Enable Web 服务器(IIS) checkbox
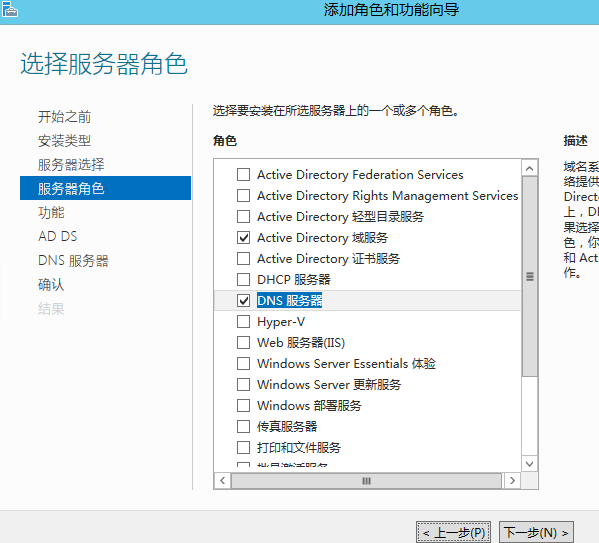 tap(243, 343)
